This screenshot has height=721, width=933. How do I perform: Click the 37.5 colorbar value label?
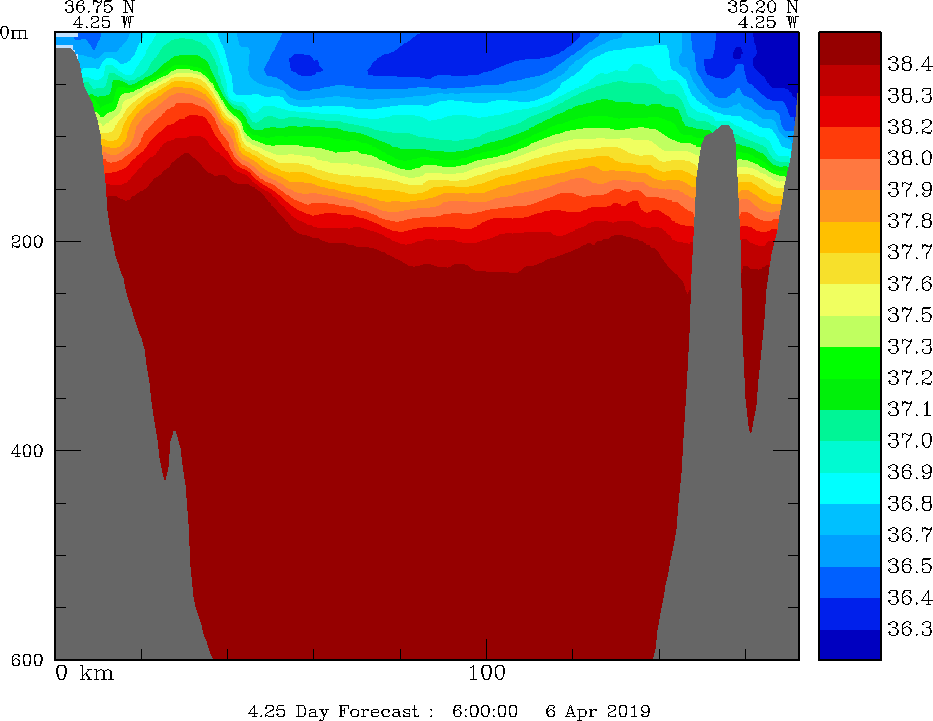909,315
